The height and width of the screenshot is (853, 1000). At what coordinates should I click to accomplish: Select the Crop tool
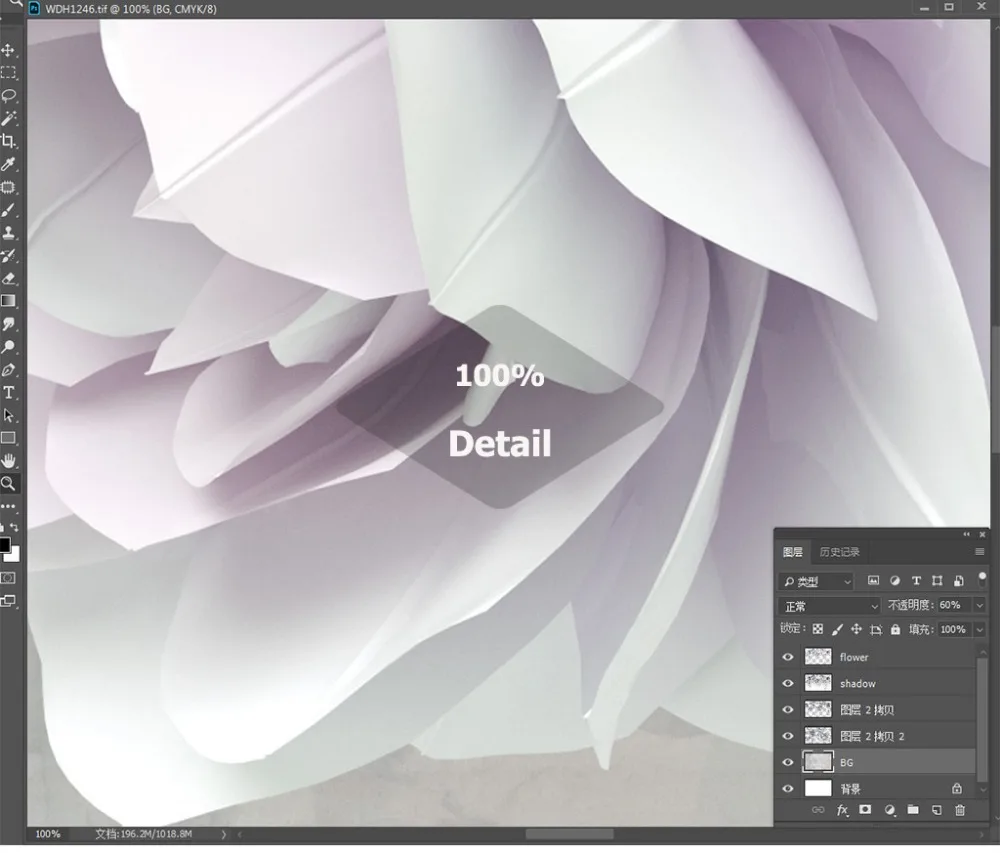coord(8,141)
